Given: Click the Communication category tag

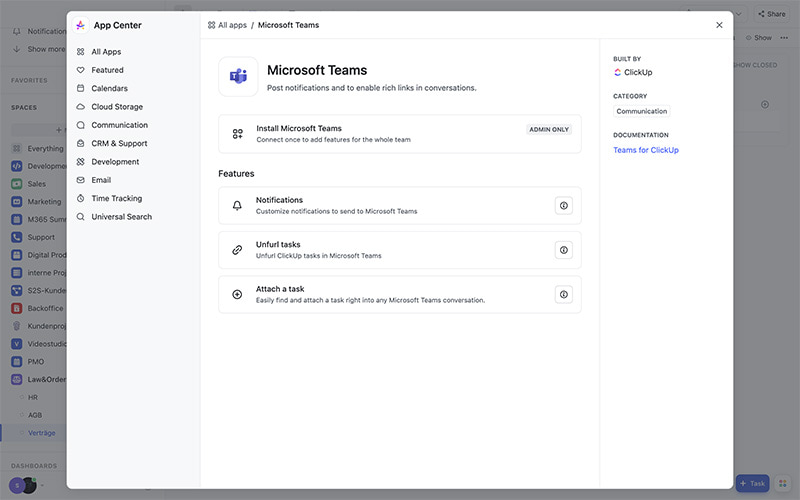Looking at the screenshot, I should (641, 111).
